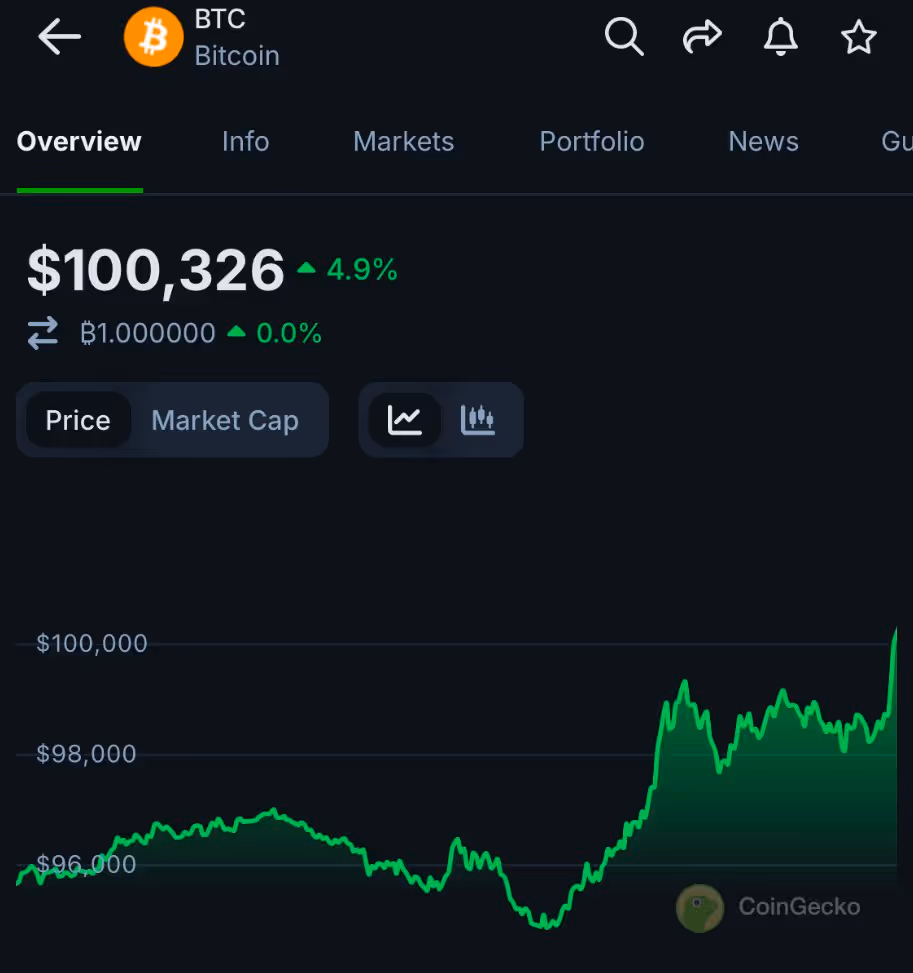913x973 pixels.
Task: Set a price alert with bell icon
Action: pos(781,37)
